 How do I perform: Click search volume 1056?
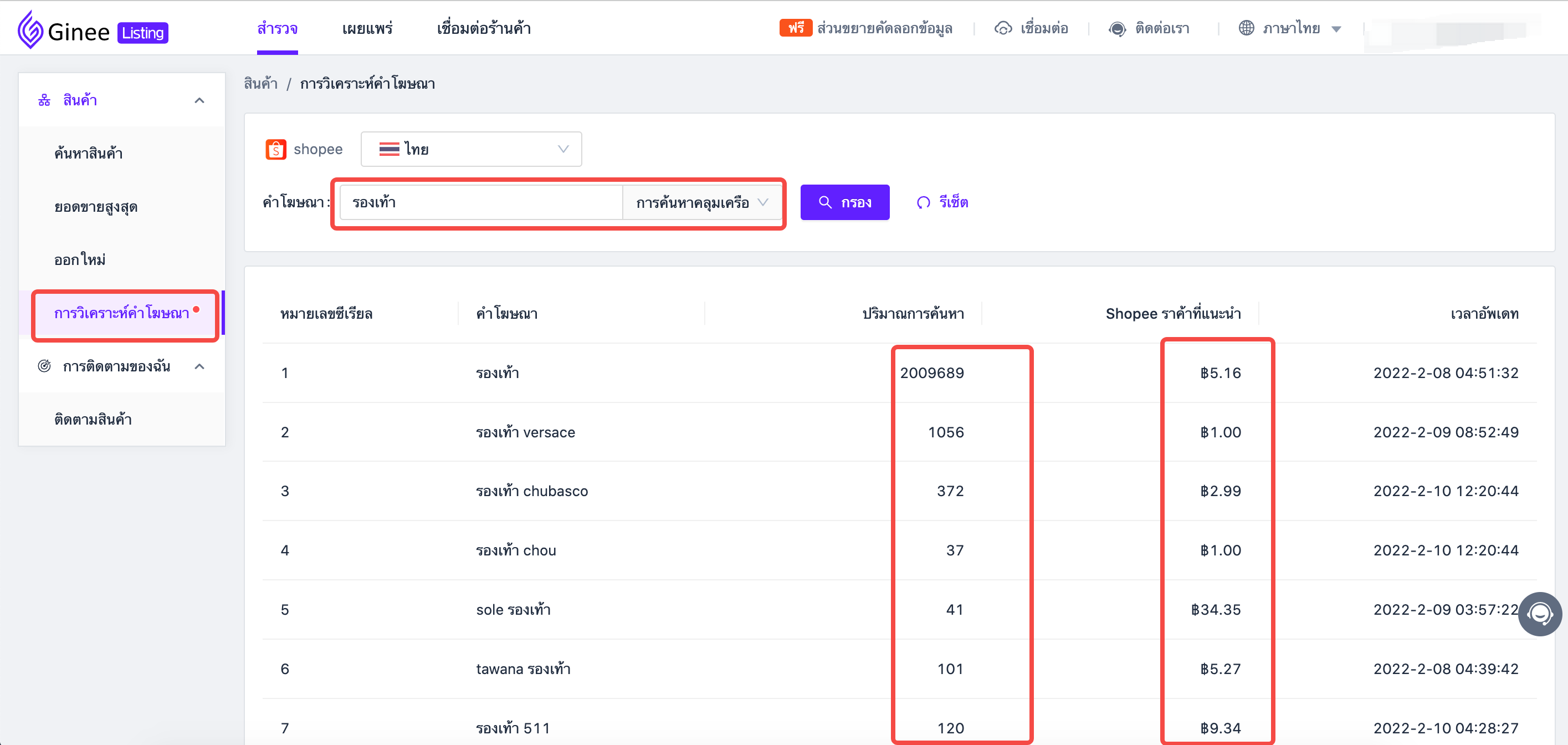click(946, 432)
